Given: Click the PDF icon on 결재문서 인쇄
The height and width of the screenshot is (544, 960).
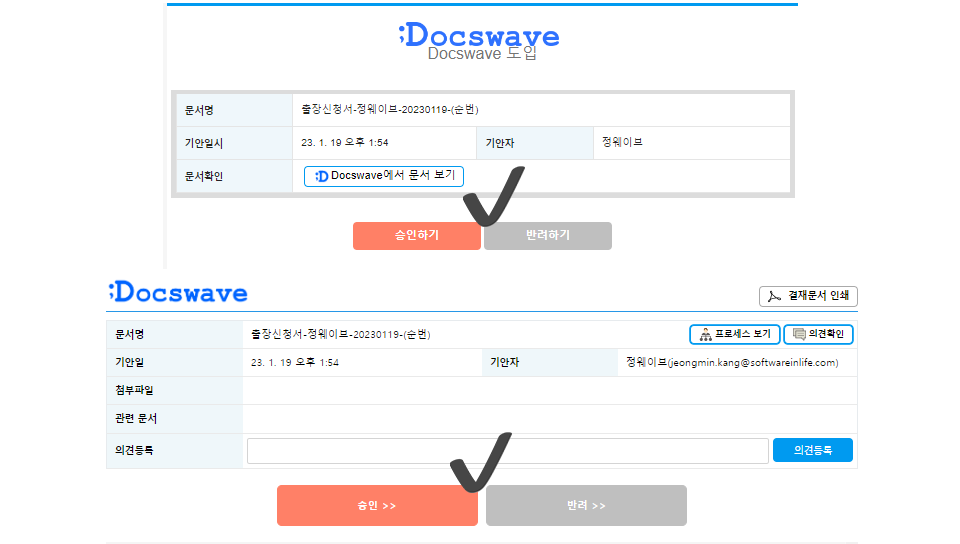Looking at the screenshot, I should (774, 296).
